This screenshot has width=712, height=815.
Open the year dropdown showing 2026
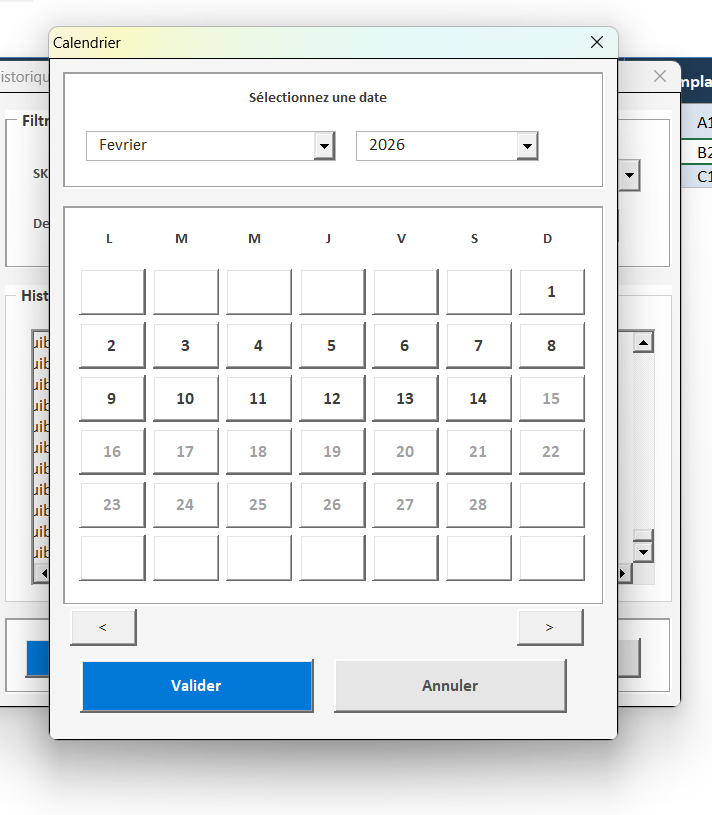pos(527,146)
